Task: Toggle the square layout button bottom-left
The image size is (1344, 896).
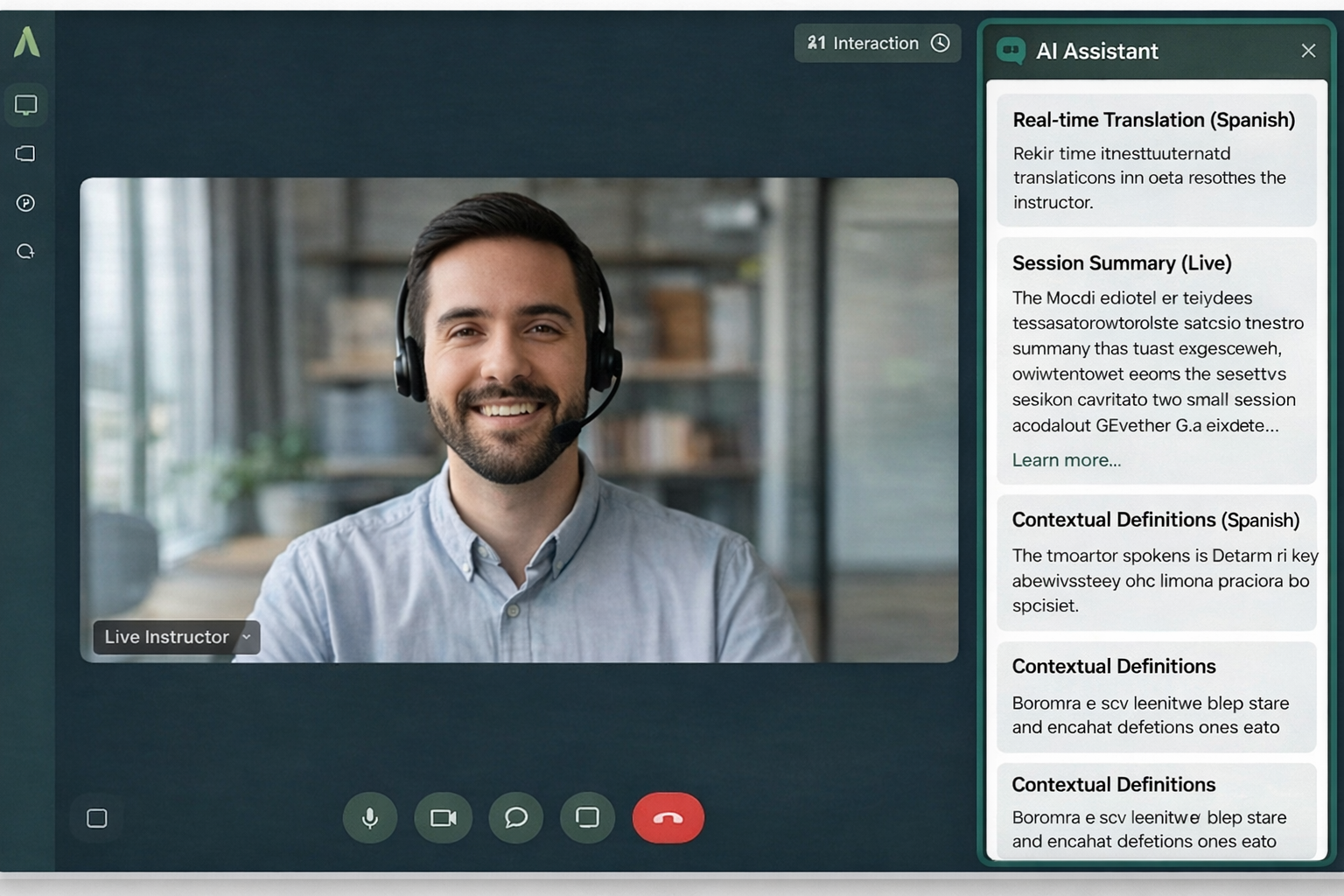Action: [x=97, y=818]
